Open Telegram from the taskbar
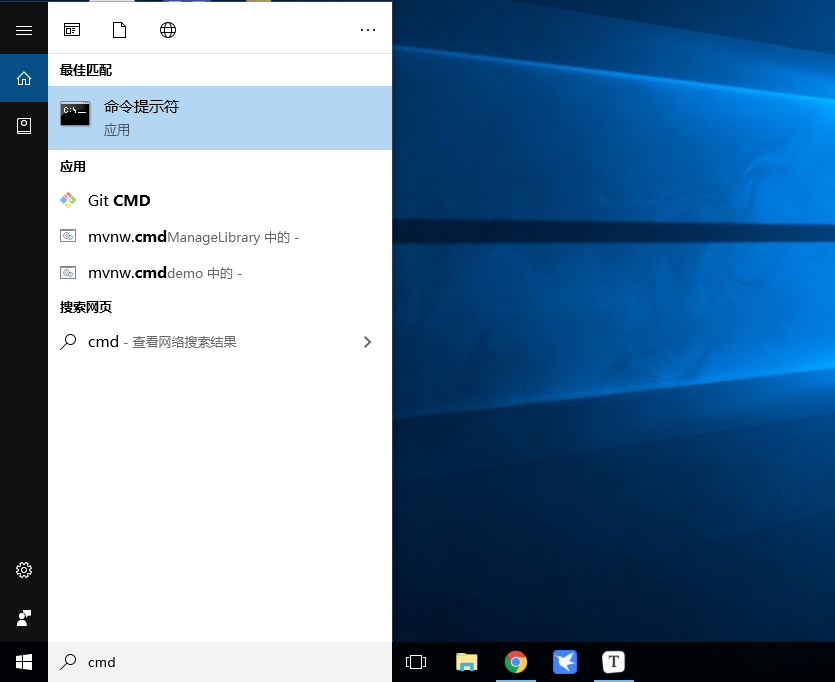835x682 pixels. coord(565,662)
